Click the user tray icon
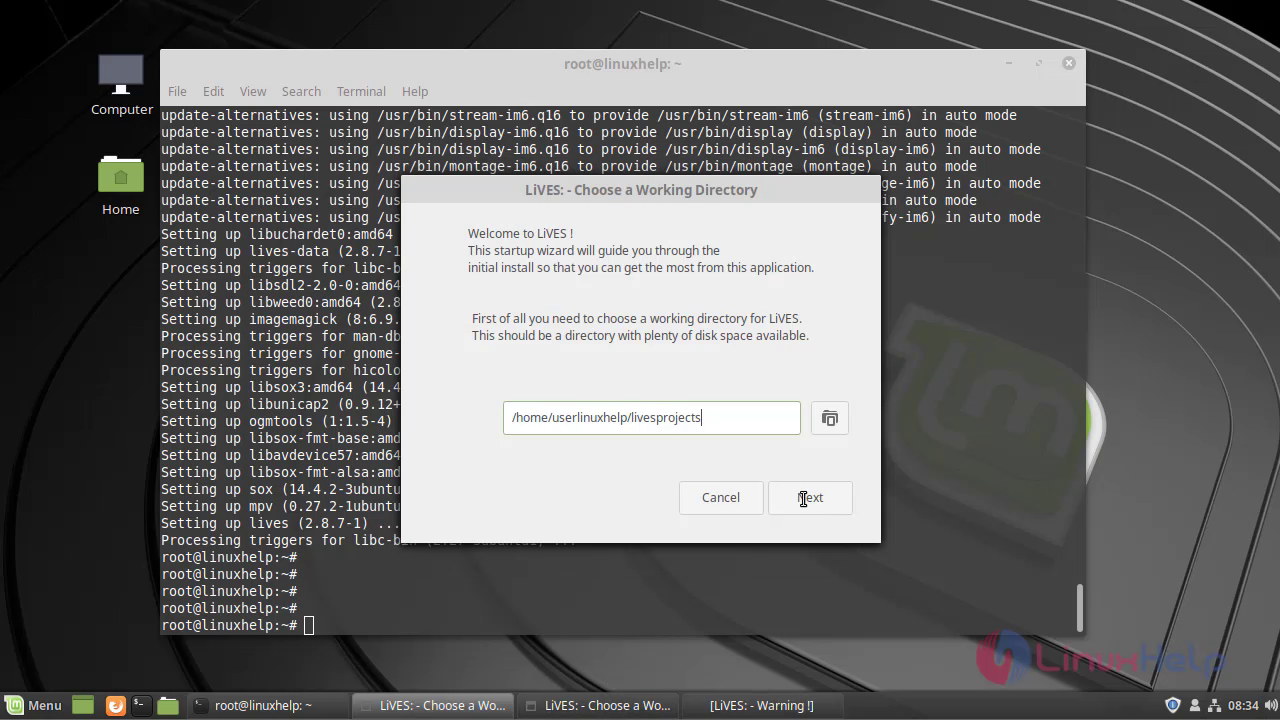 tap(1194, 705)
